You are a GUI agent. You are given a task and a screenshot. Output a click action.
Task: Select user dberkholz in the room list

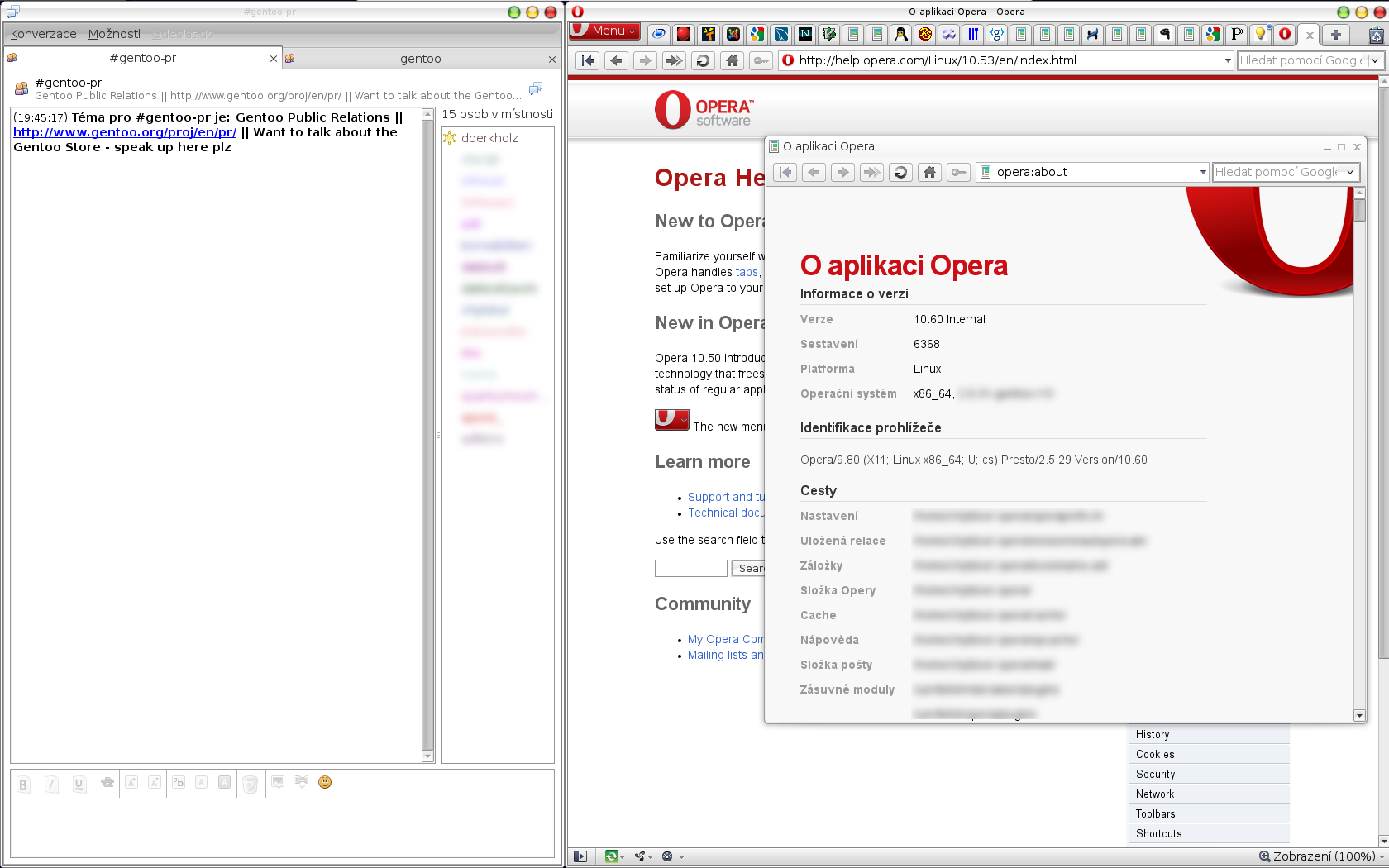pos(489,138)
